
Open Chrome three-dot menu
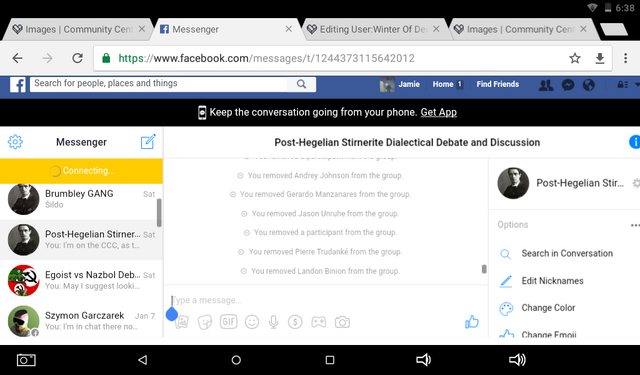625,58
